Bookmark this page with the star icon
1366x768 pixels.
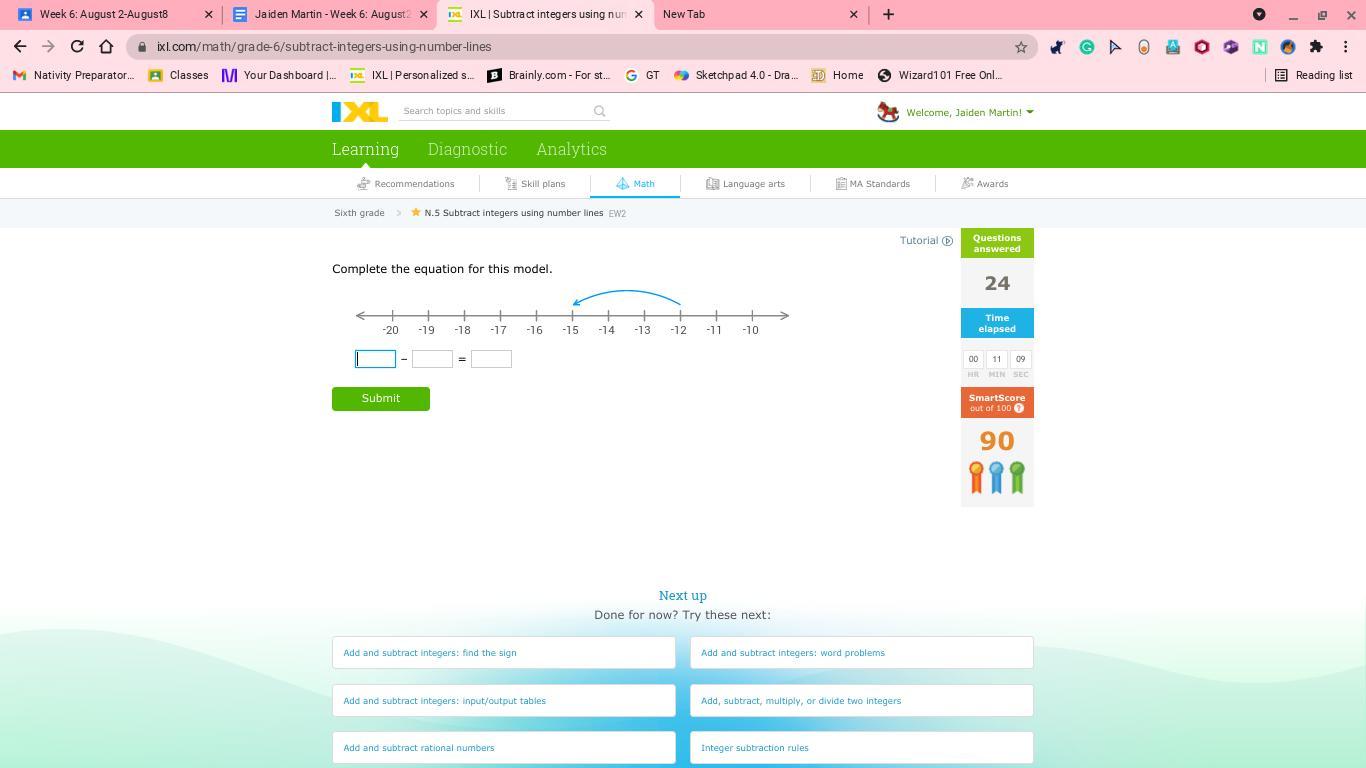click(1021, 47)
